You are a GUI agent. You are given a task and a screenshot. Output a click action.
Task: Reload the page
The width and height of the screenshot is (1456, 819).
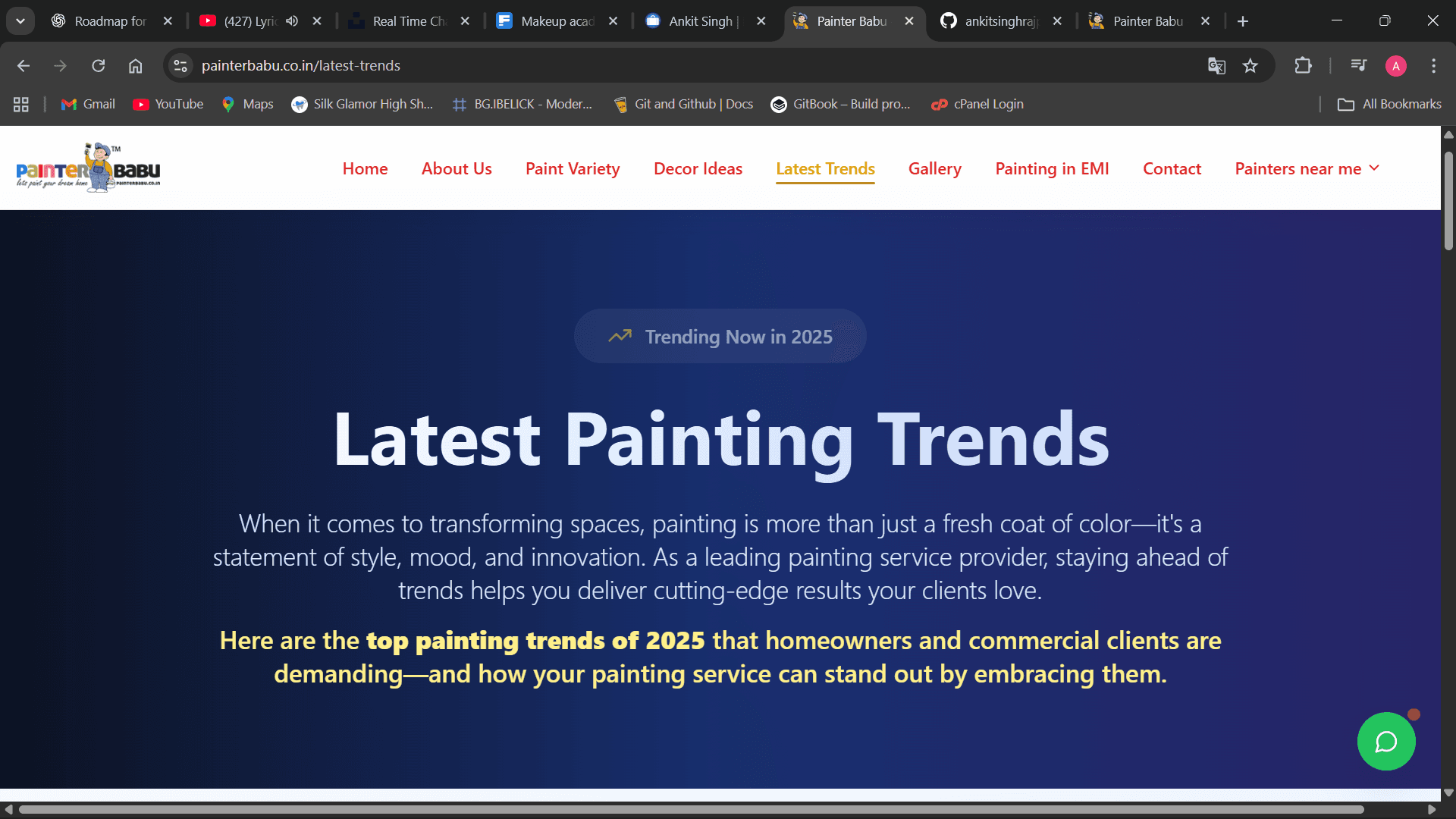click(99, 66)
